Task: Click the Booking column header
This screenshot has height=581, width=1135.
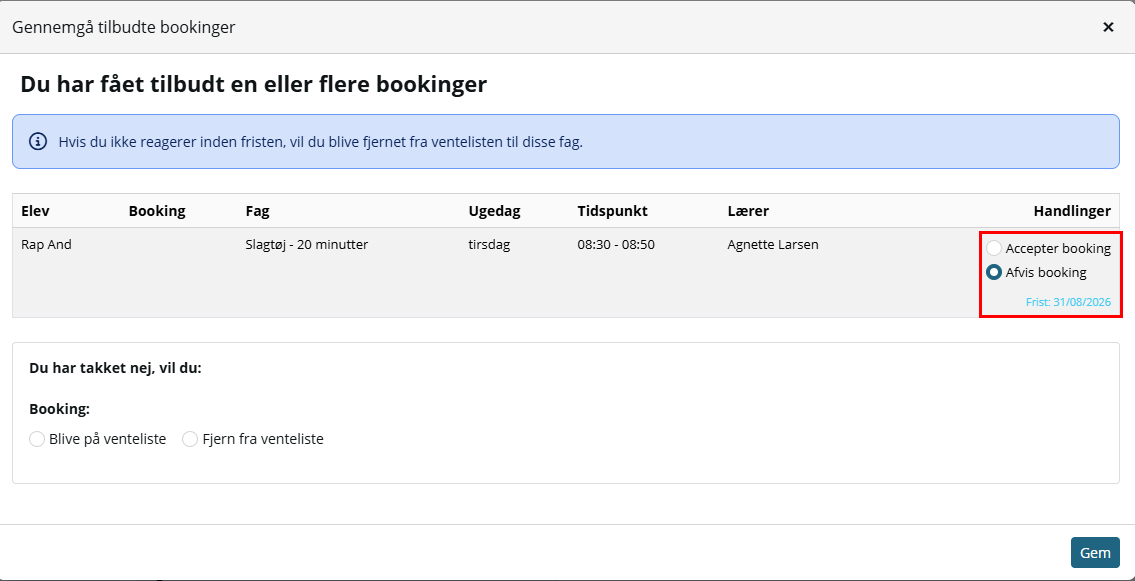Action: [x=157, y=211]
